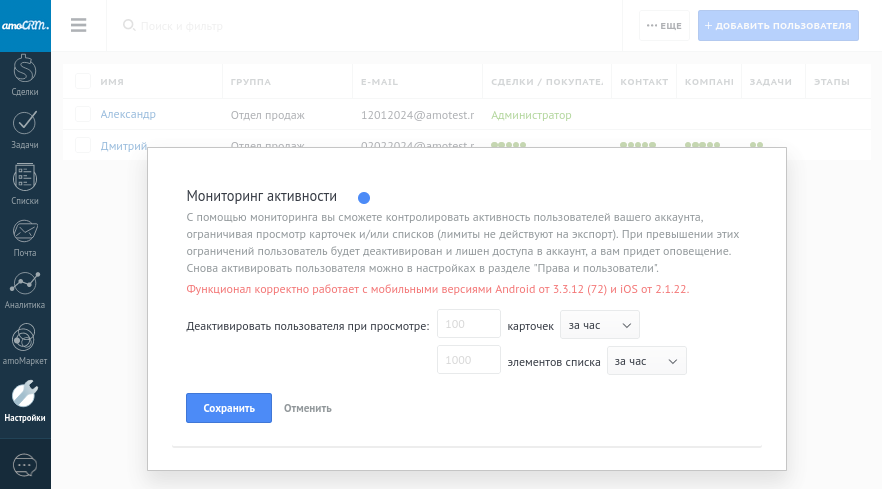This screenshot has width=882, height=489.
Task: Toggle the select-all checkbox in table header
Action: 82,81
